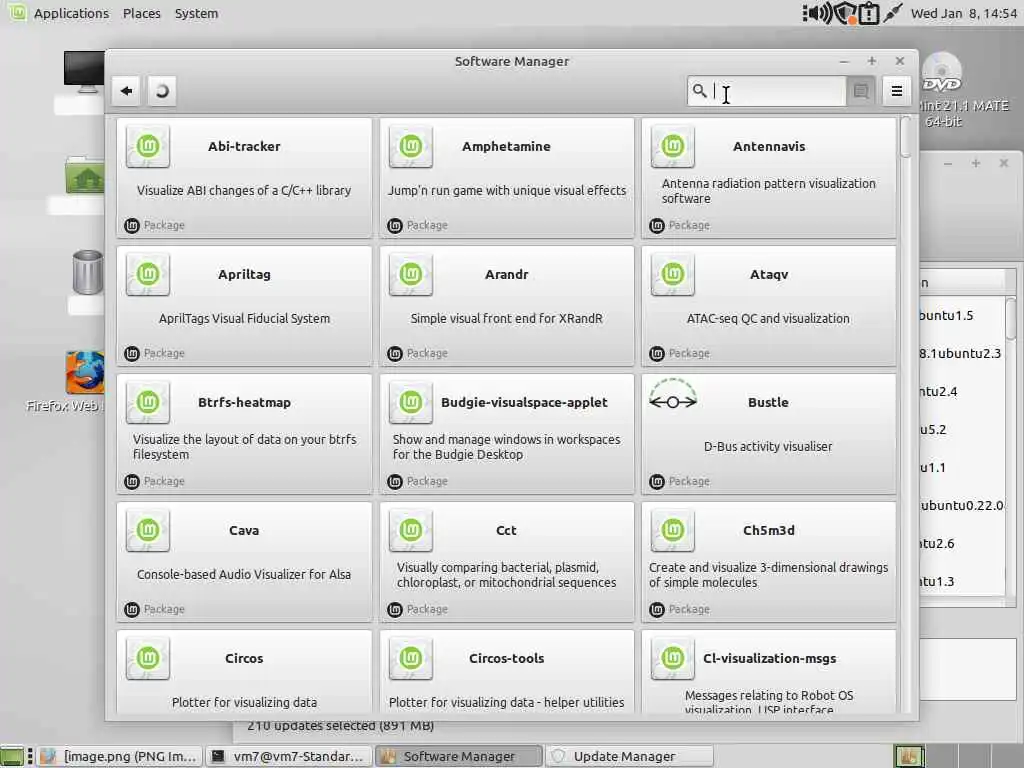Click the DVD disc desktop icon
The width and height of the screenshot is (1024, 768).
(x=942, y=73)
